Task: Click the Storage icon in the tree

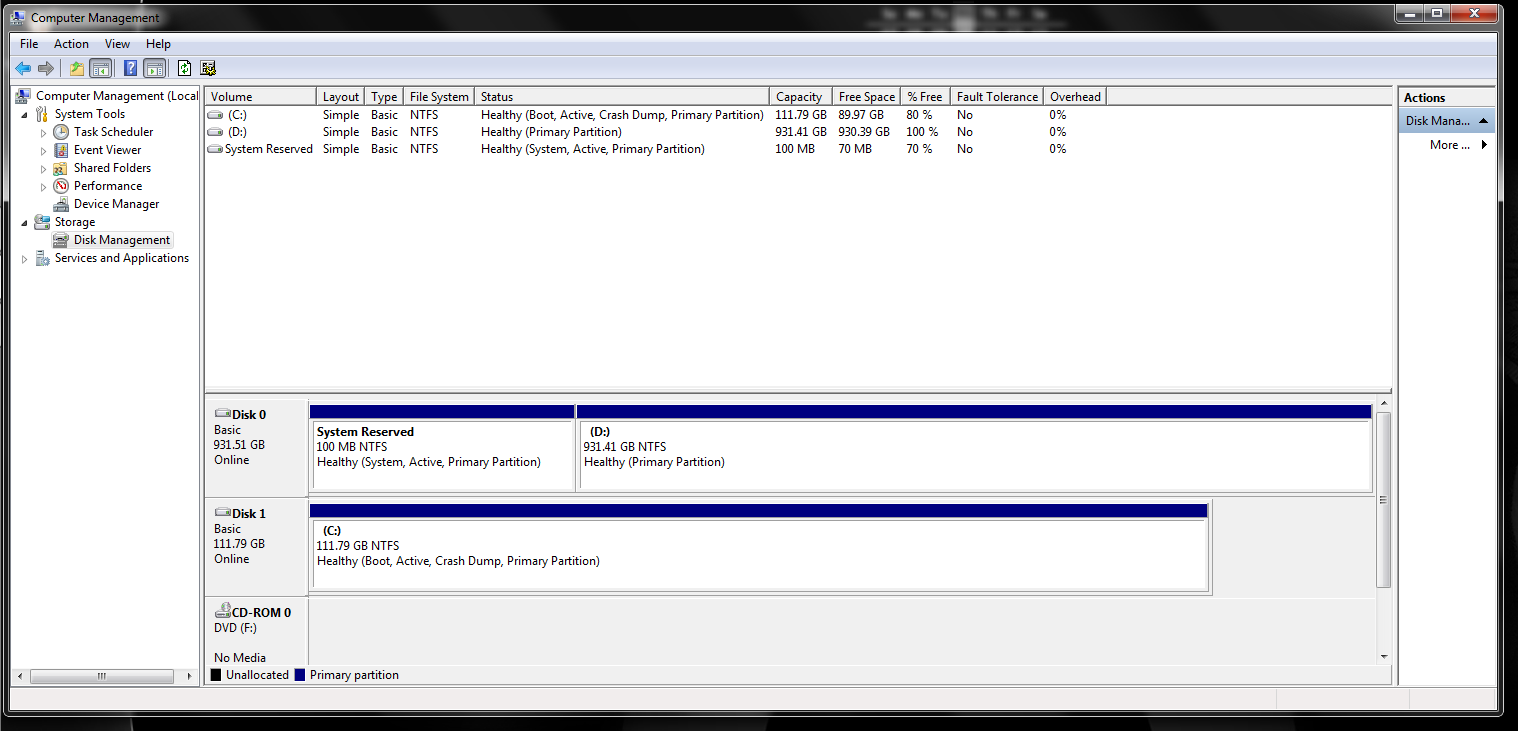Action: click(x=43, y=222)
